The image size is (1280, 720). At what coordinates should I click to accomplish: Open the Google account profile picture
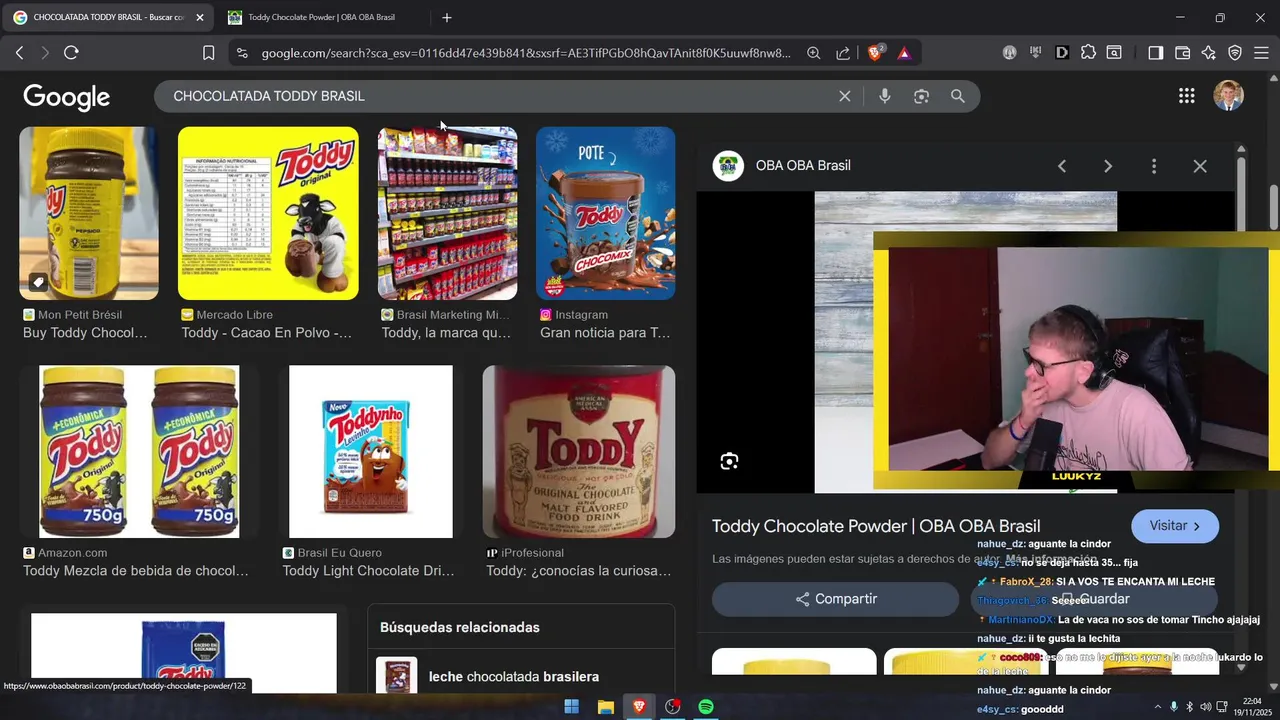coord(1228,96)
